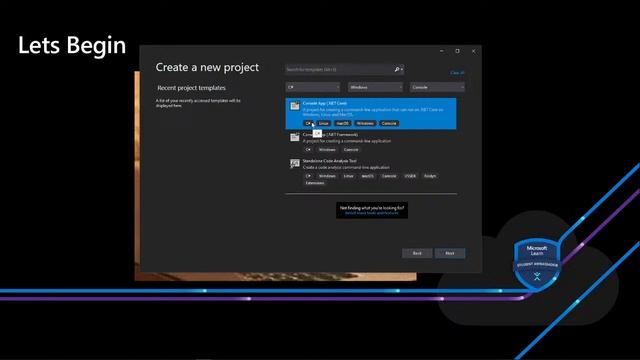This screenshot has height=360, width=640.
Task: Select Console App (.NET Framework) template description
Action: pos(347,141)
